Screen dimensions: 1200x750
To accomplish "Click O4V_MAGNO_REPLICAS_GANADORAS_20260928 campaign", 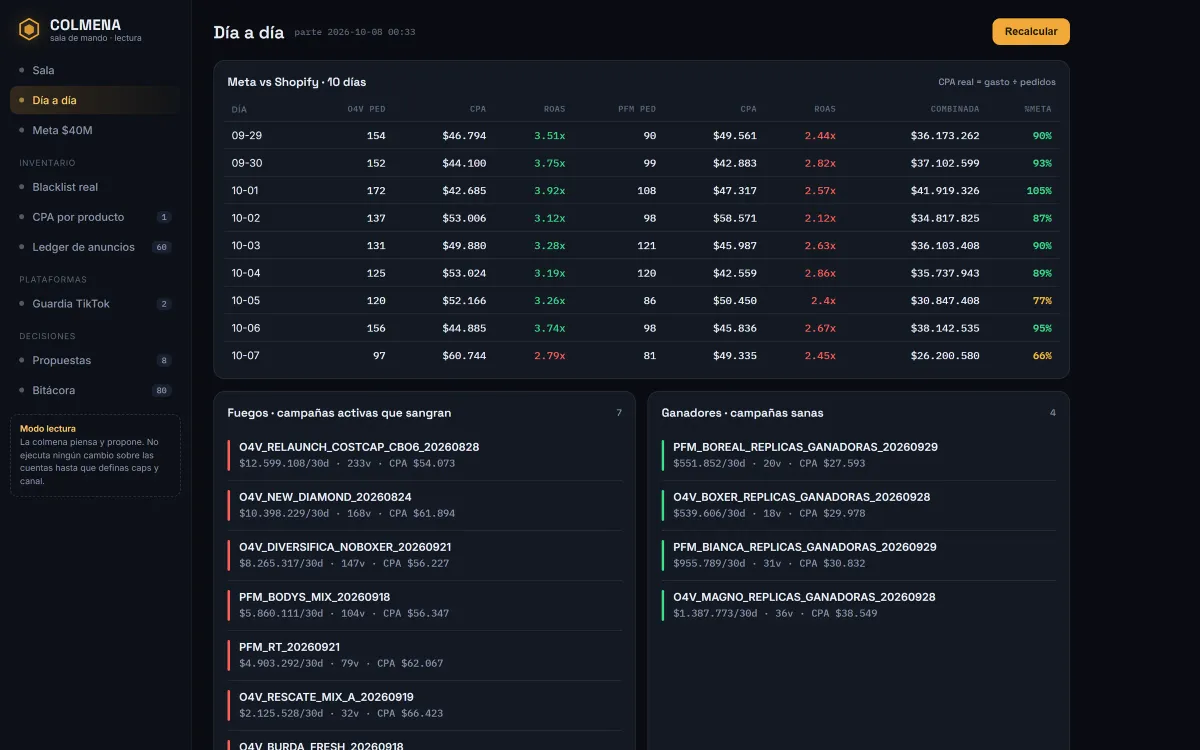I will click(x=859, y=605).
